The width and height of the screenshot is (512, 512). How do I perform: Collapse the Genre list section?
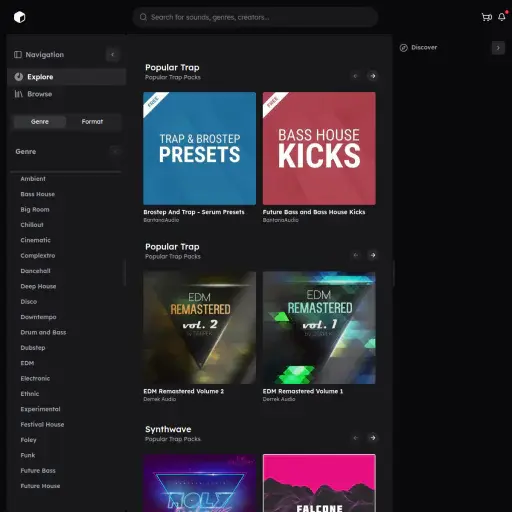point(115,152)
